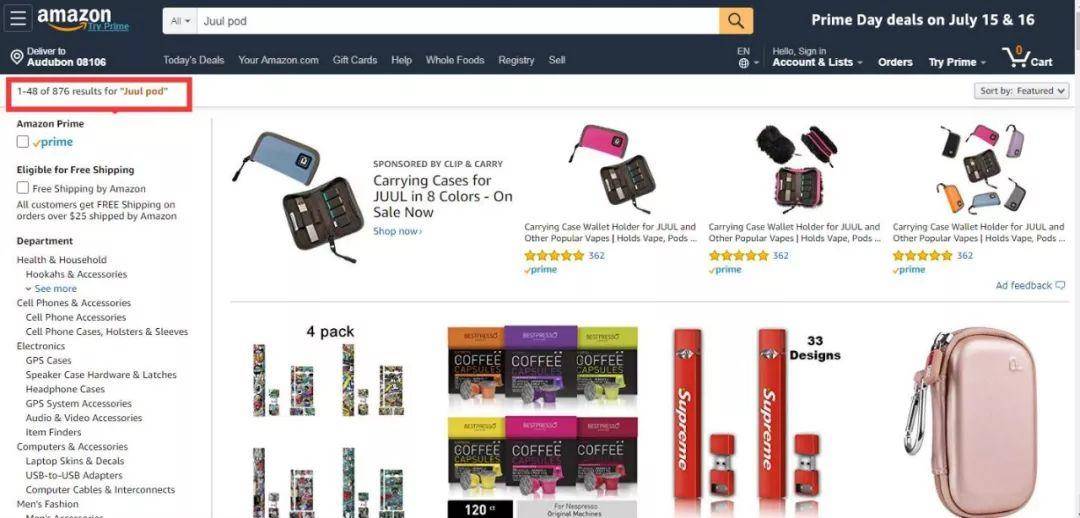Go to Gift Cards menu item
1080x518 pixels.
[x=355, y=60]
